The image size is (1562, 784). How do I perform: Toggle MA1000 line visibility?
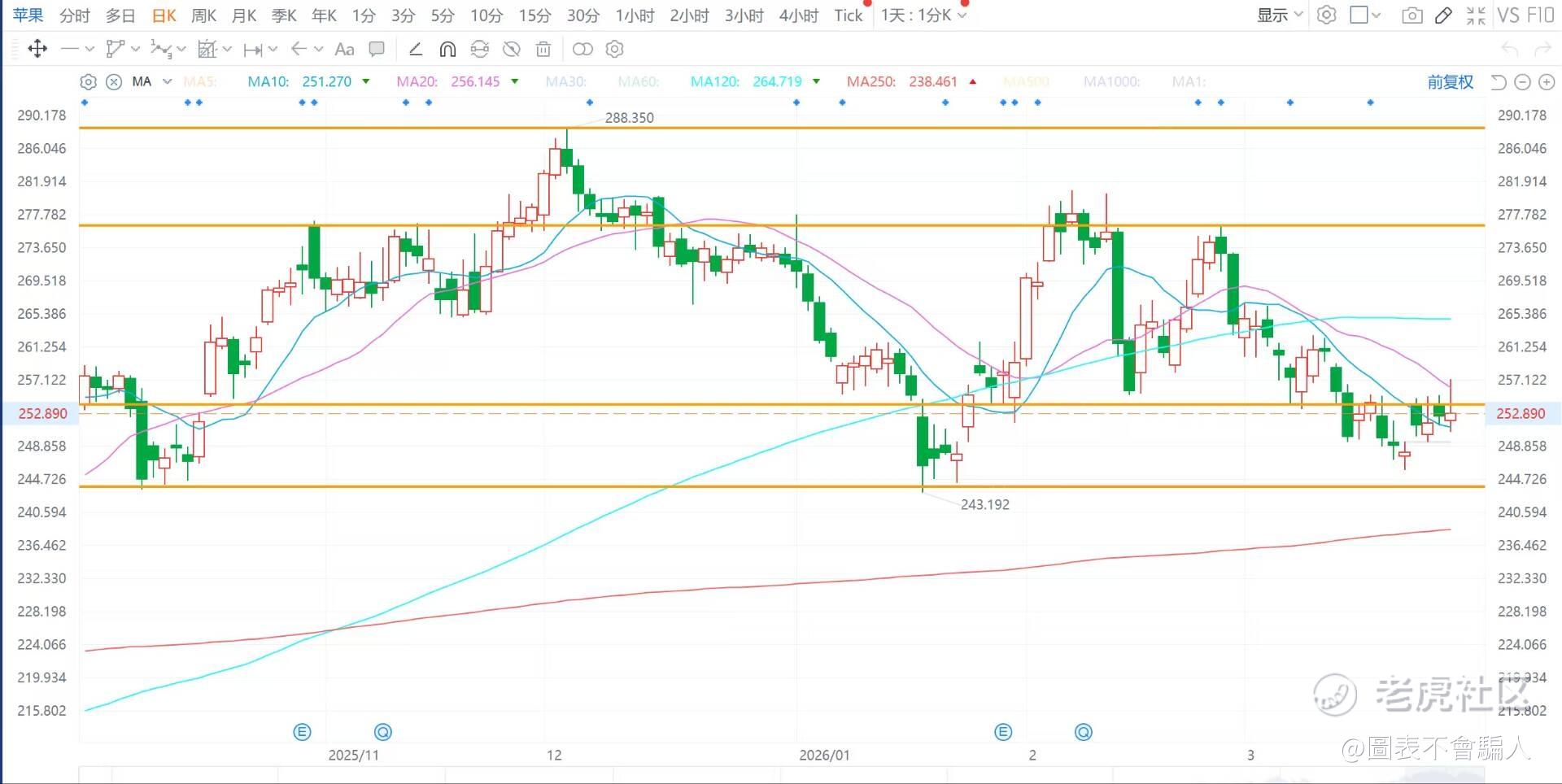pos(1112,81)
